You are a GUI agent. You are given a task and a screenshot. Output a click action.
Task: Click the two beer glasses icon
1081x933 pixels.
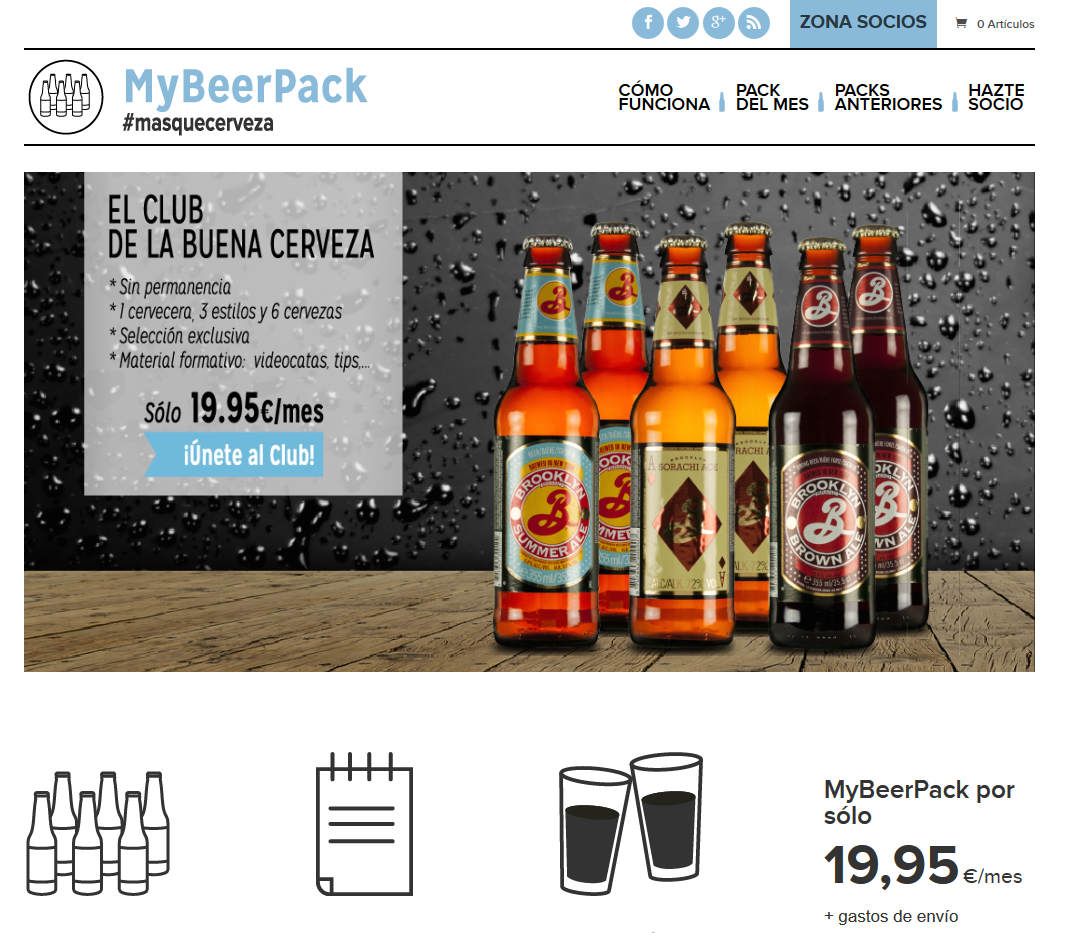(x=631, y=823)
